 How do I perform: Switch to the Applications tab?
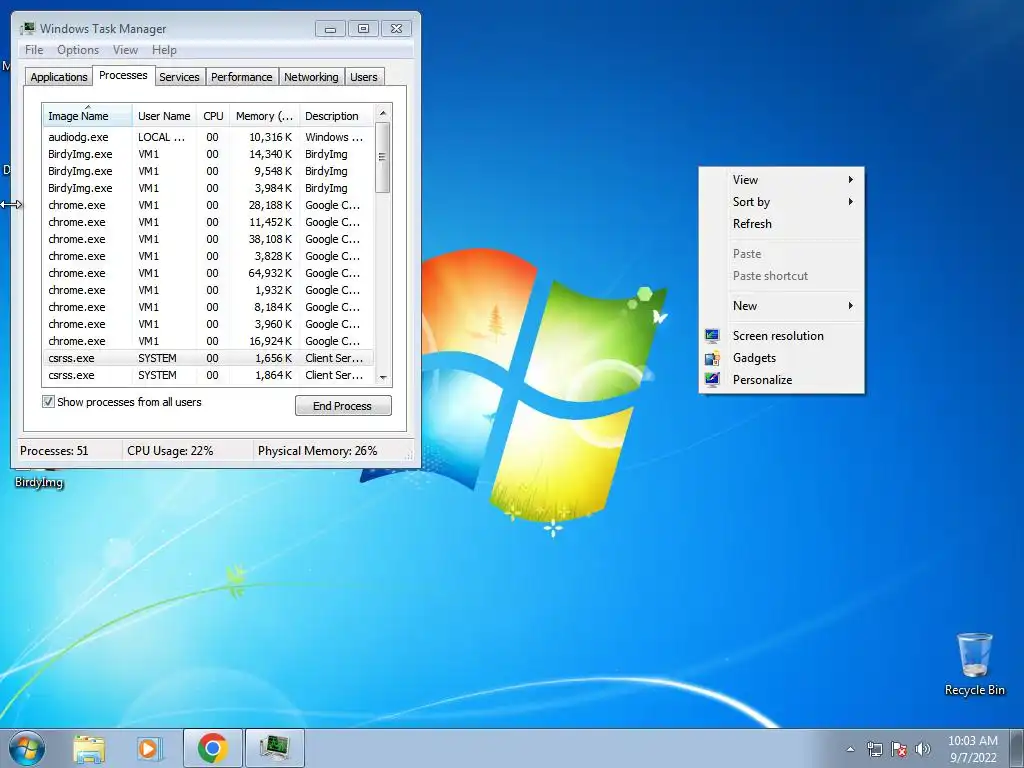point(59,77)
